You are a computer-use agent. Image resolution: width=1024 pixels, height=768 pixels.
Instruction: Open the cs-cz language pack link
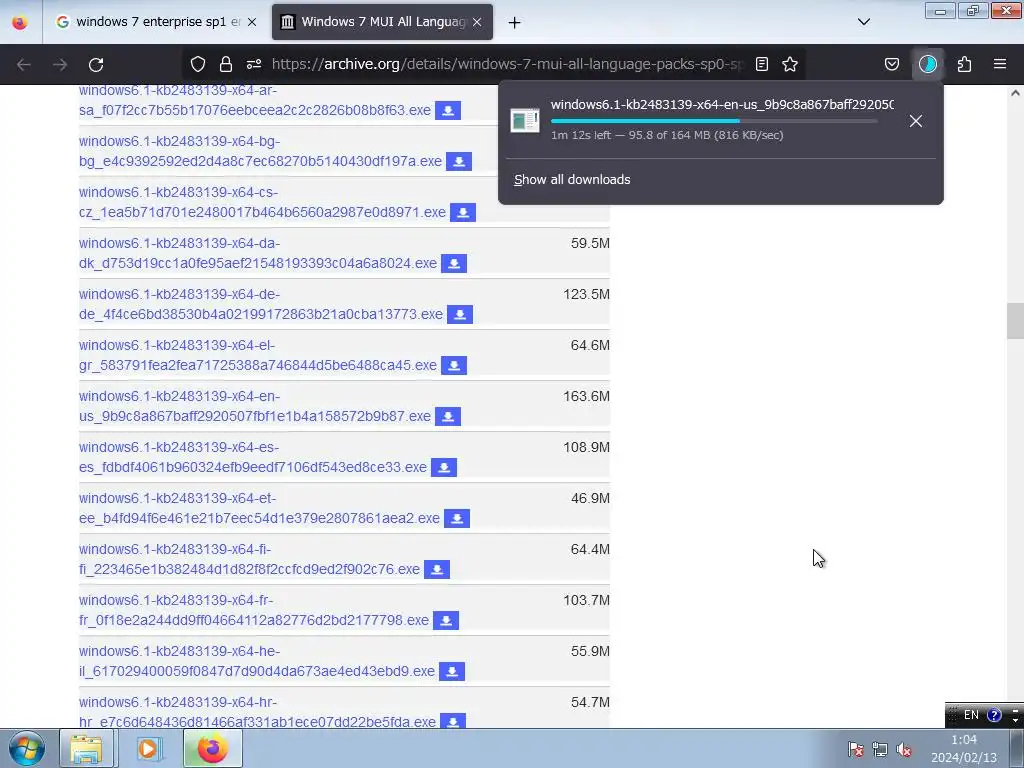click(x=263, y=202)
